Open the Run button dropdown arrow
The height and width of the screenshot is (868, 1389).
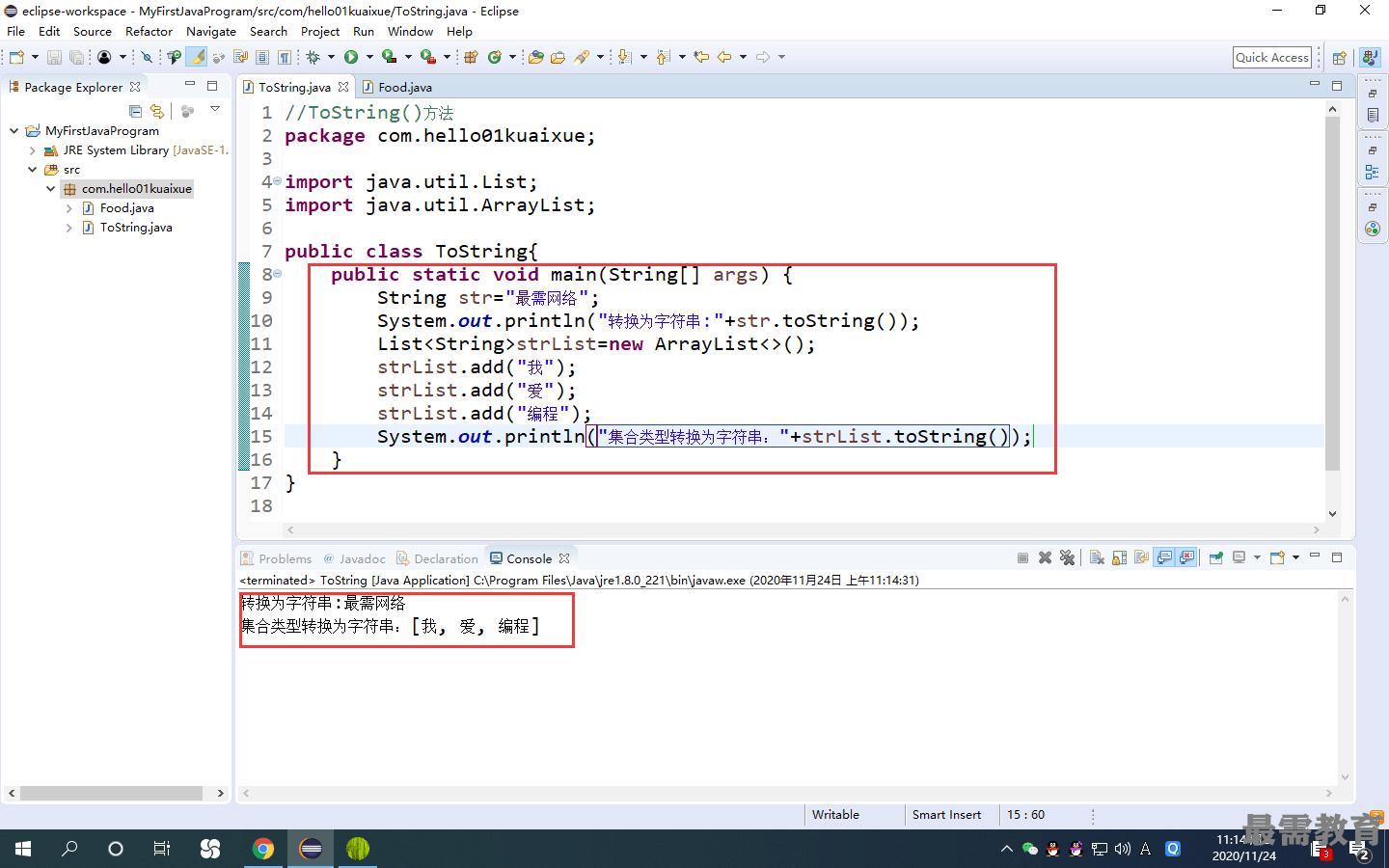(369, 57)
